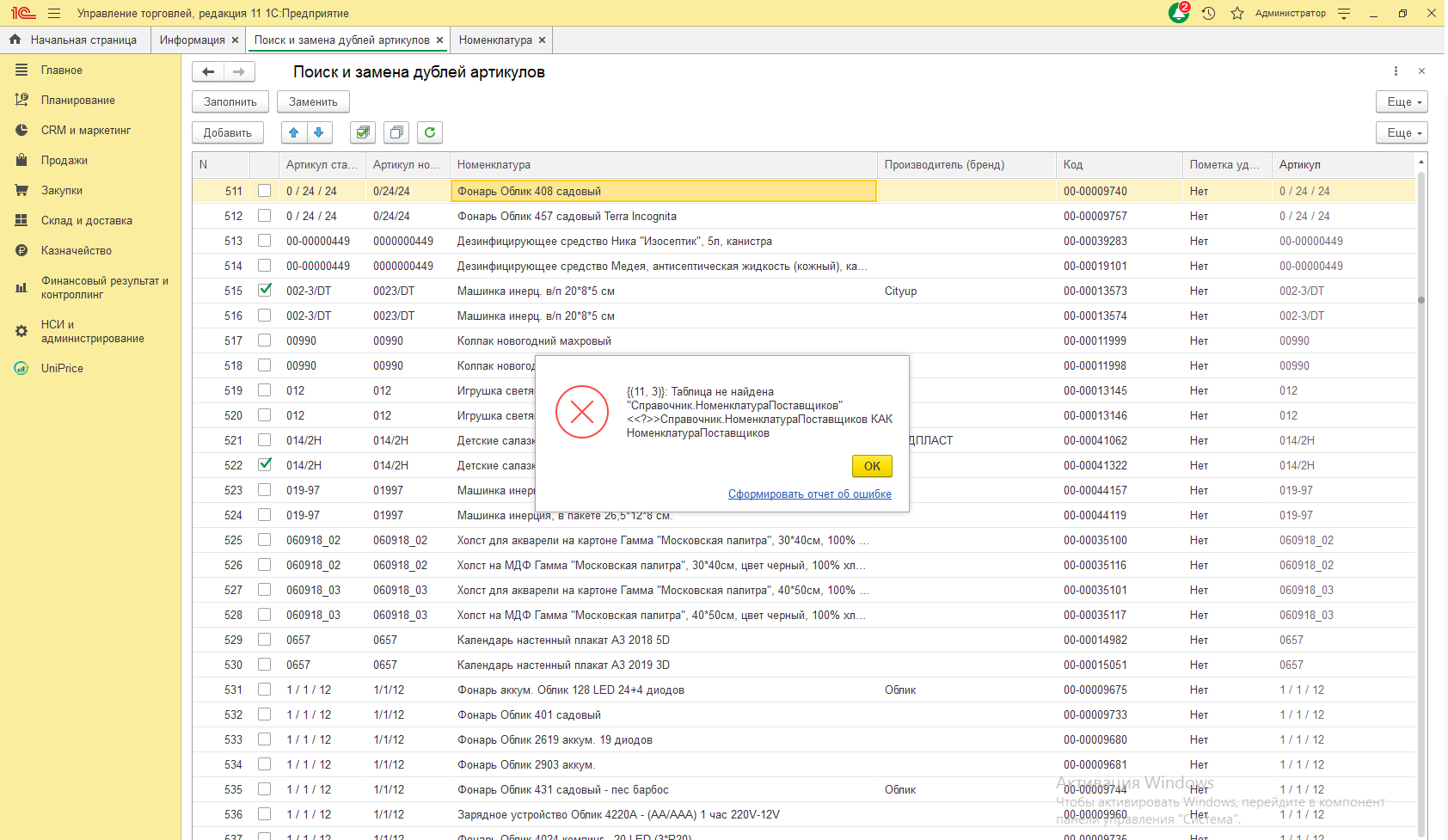The height and width of the screenshot is (840, 1448).
Task: Click the uncheck all rows icon
Action: click(x=396, y=132)
